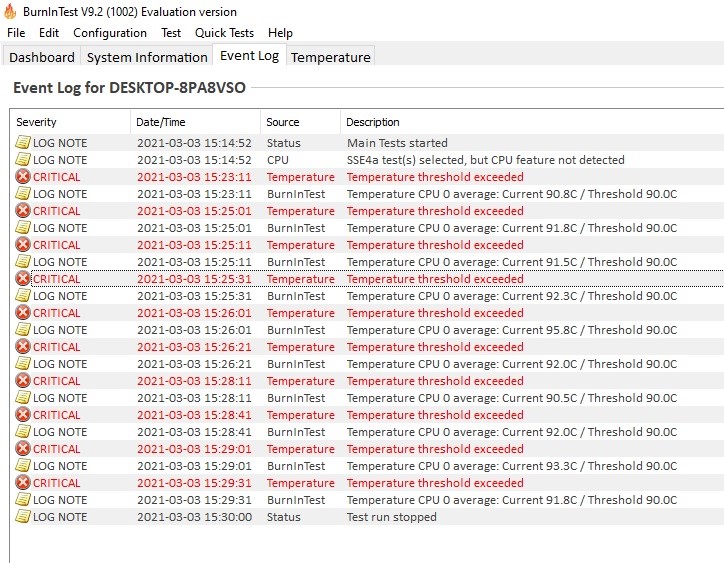724x563 pixels.
Task: Open the Quick Tests menu
Action: (x=224, y=33)
